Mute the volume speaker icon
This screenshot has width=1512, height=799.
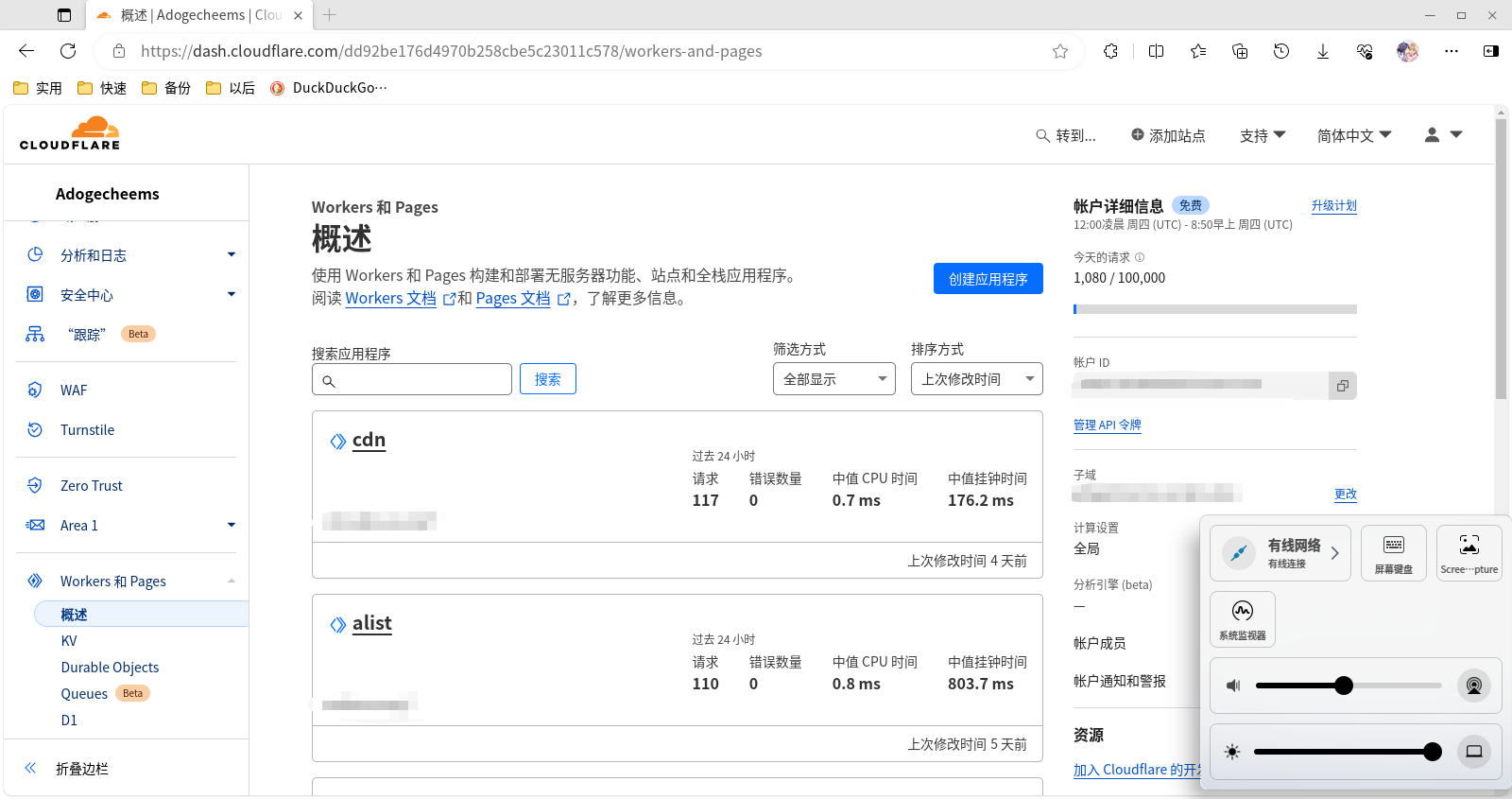1233,686
